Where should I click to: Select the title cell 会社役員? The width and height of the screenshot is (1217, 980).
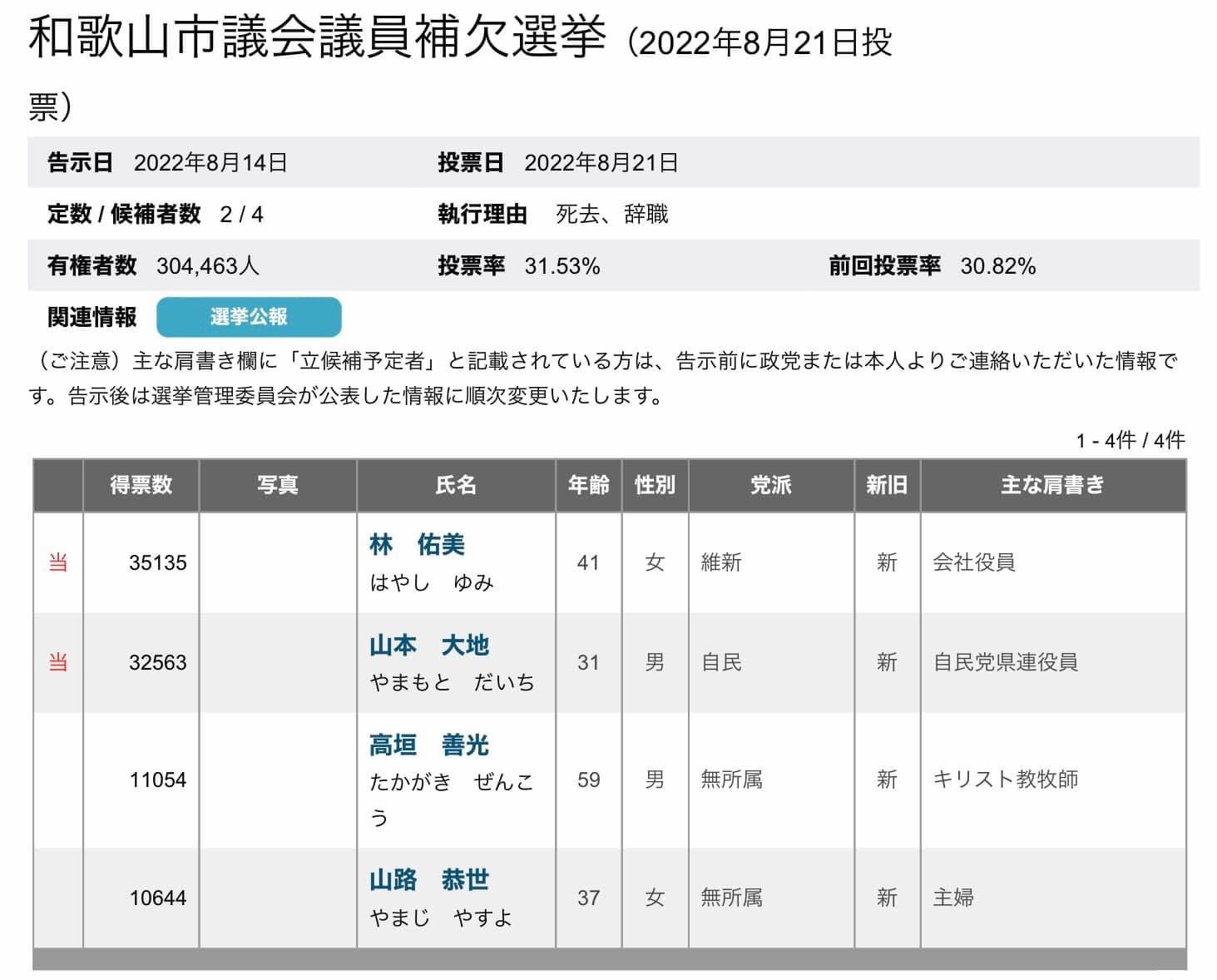(974, 563)
